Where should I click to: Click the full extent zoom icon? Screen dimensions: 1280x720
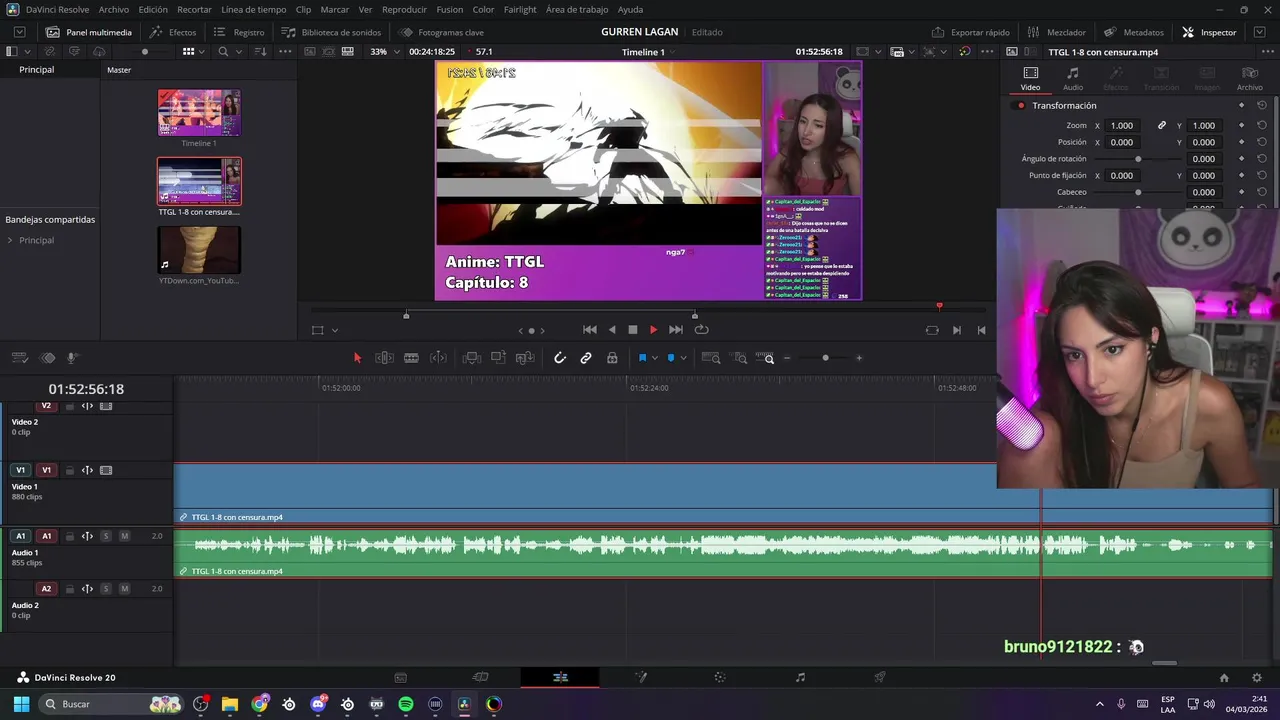click(711, 358)
